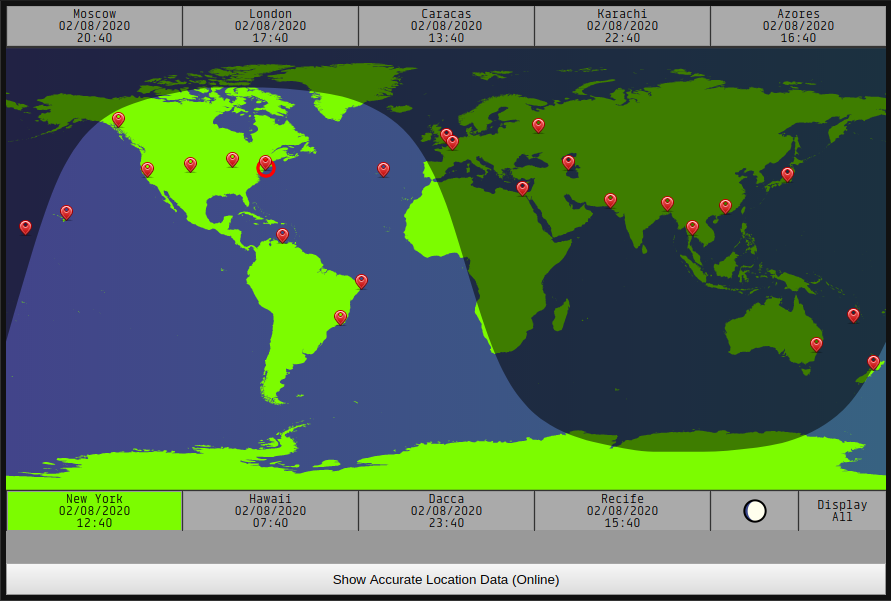Select the London clock panel
This screenshot has height=601, width=891.
pos(270,26)
